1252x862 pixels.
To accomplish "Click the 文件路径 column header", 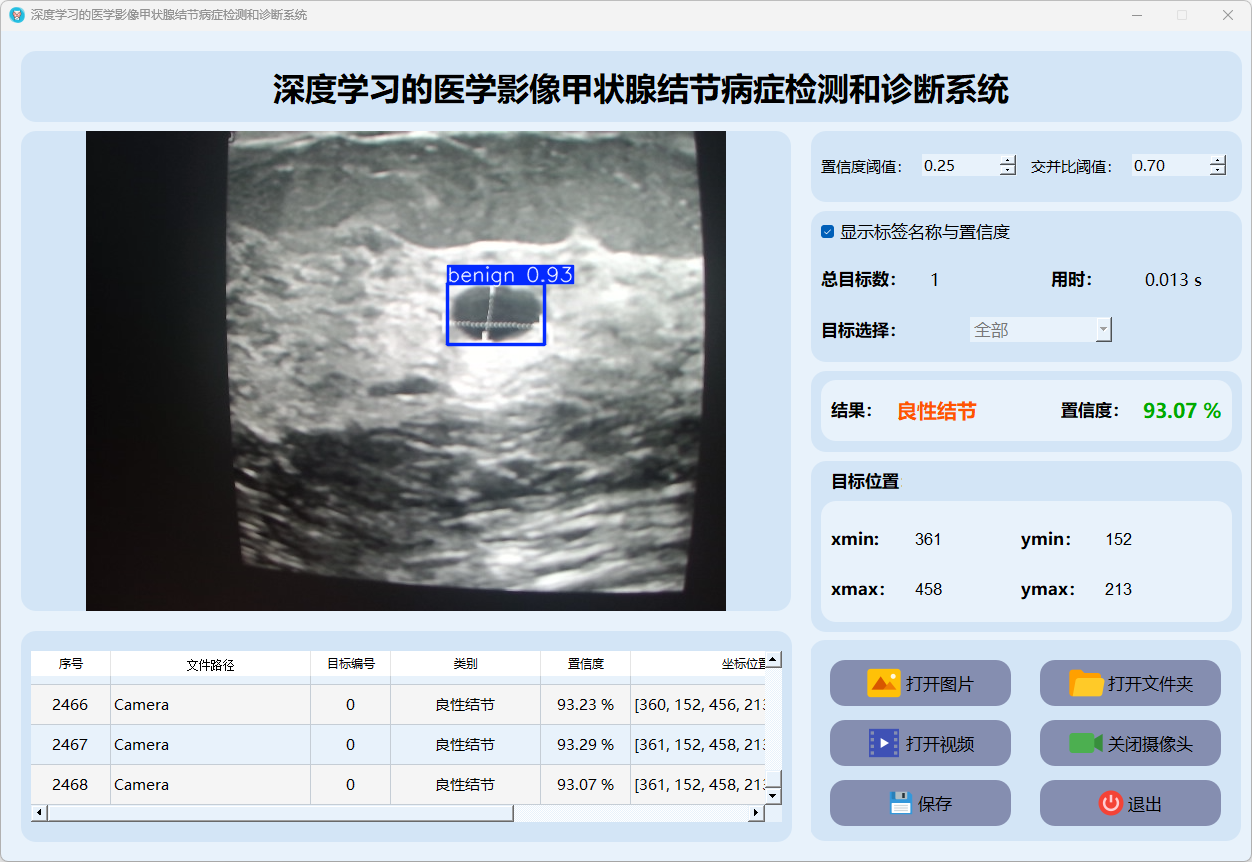I will click(x=210, y=664).
